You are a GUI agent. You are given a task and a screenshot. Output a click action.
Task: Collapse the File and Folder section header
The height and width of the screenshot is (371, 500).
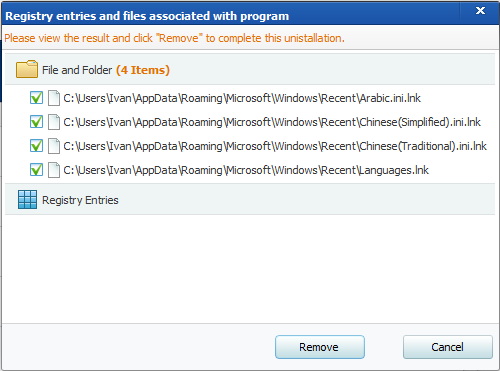(x=250, y=69)
